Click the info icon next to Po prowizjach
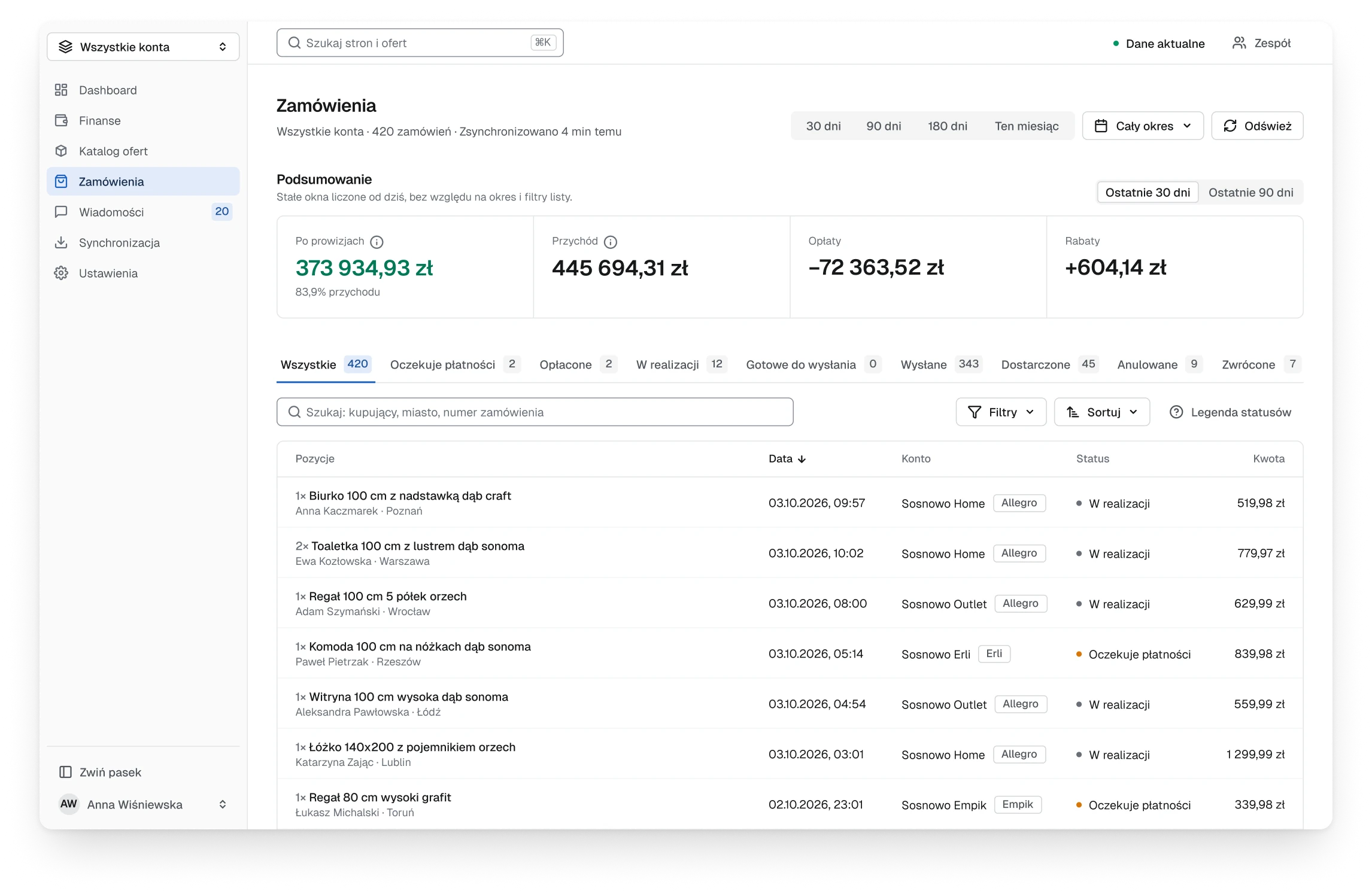 click(377, 242)
